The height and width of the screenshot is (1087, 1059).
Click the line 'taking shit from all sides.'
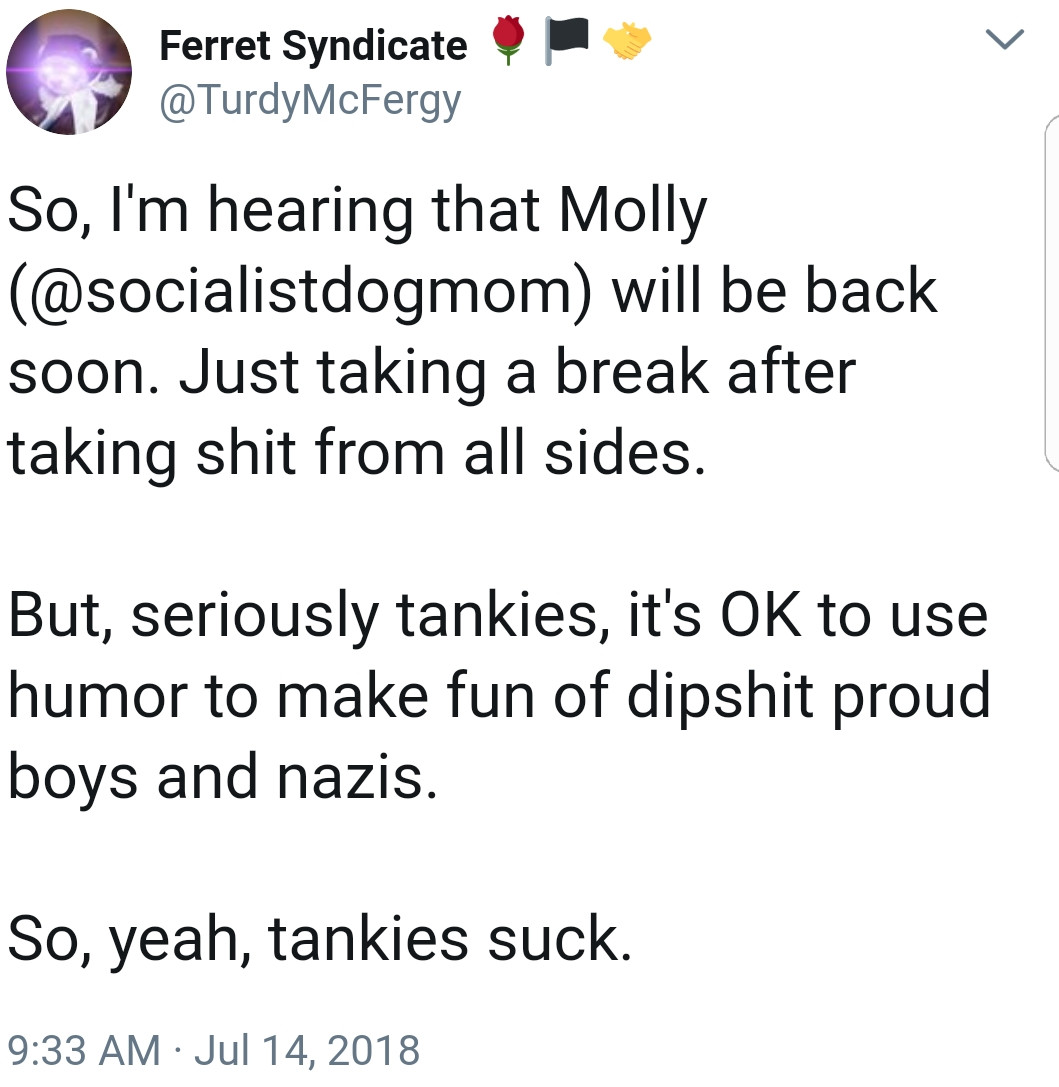point(357,453)
